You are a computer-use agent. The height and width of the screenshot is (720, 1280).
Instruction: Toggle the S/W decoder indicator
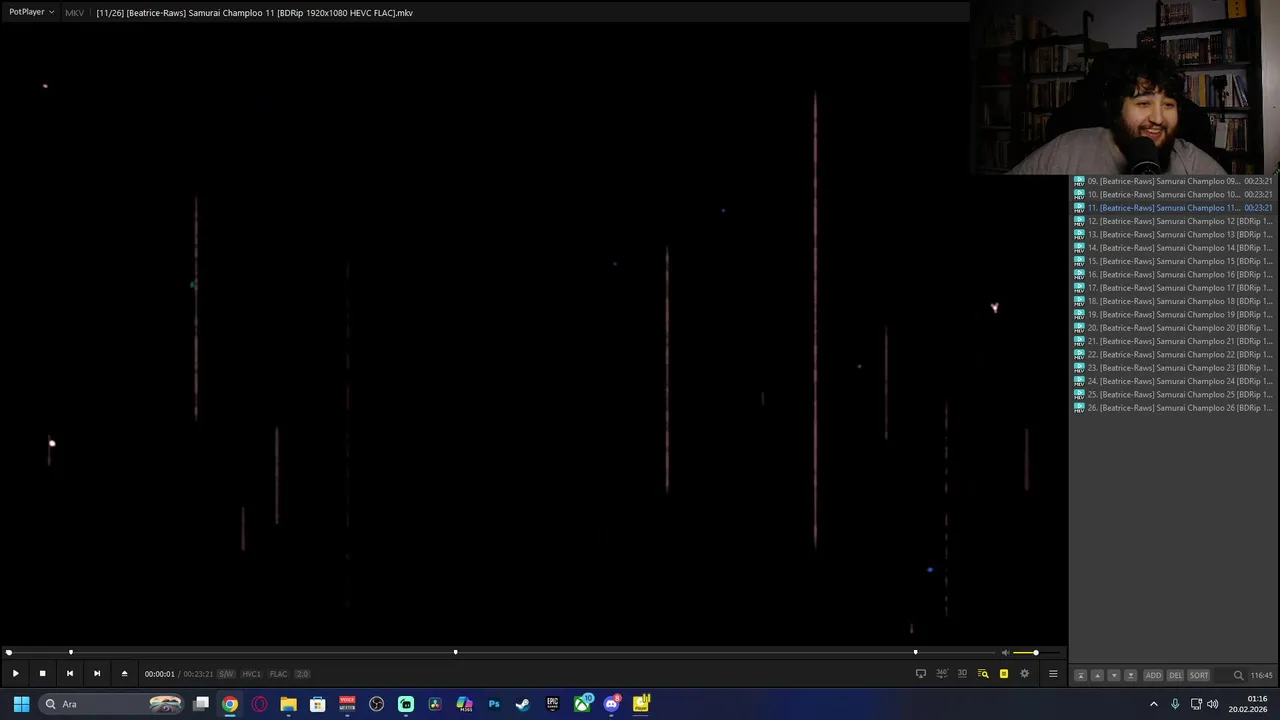point(226,674)
